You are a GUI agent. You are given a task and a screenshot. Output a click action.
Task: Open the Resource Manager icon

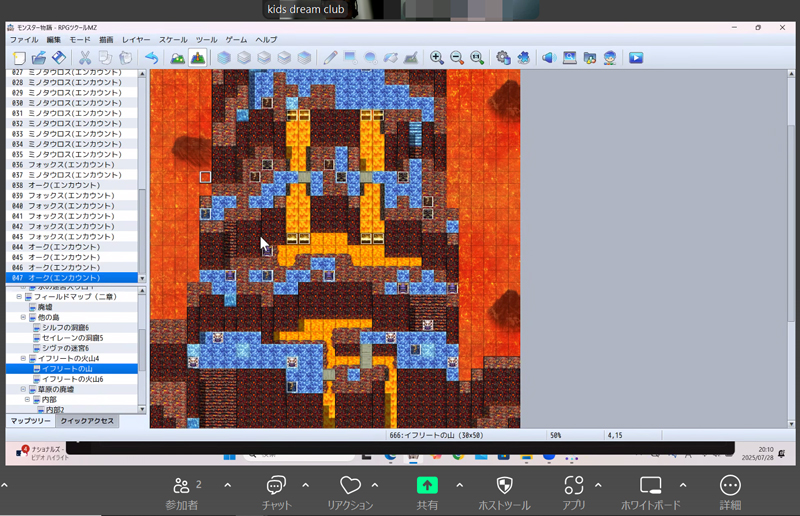pyautogui.click(x=590, y=58)
